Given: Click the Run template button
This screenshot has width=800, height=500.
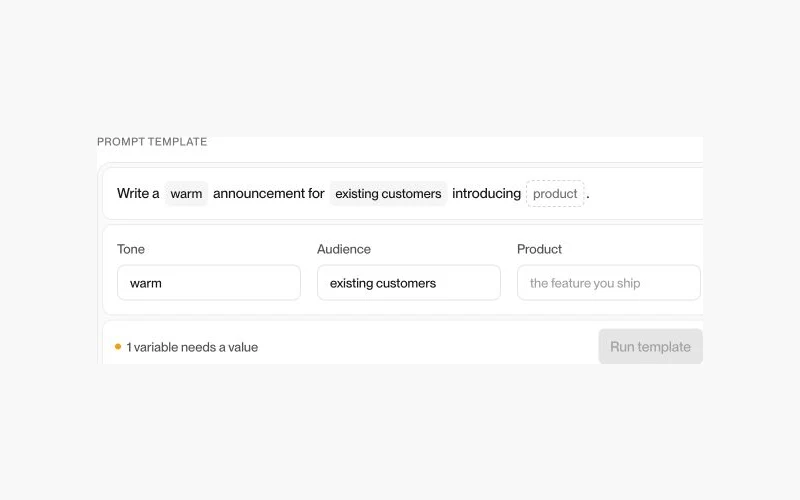Looking at the screenshot, I should [x=651, y=347].
